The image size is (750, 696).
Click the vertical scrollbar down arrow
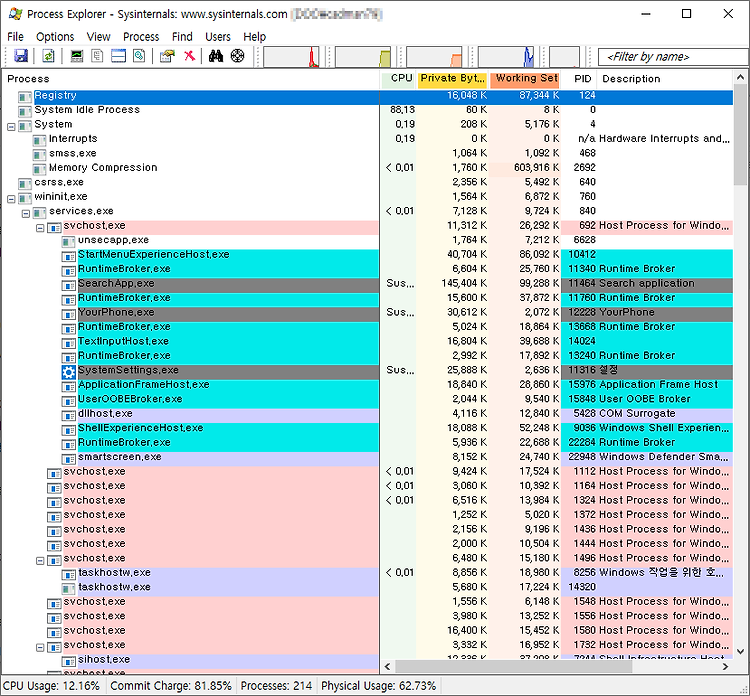(x=740, y=651)
